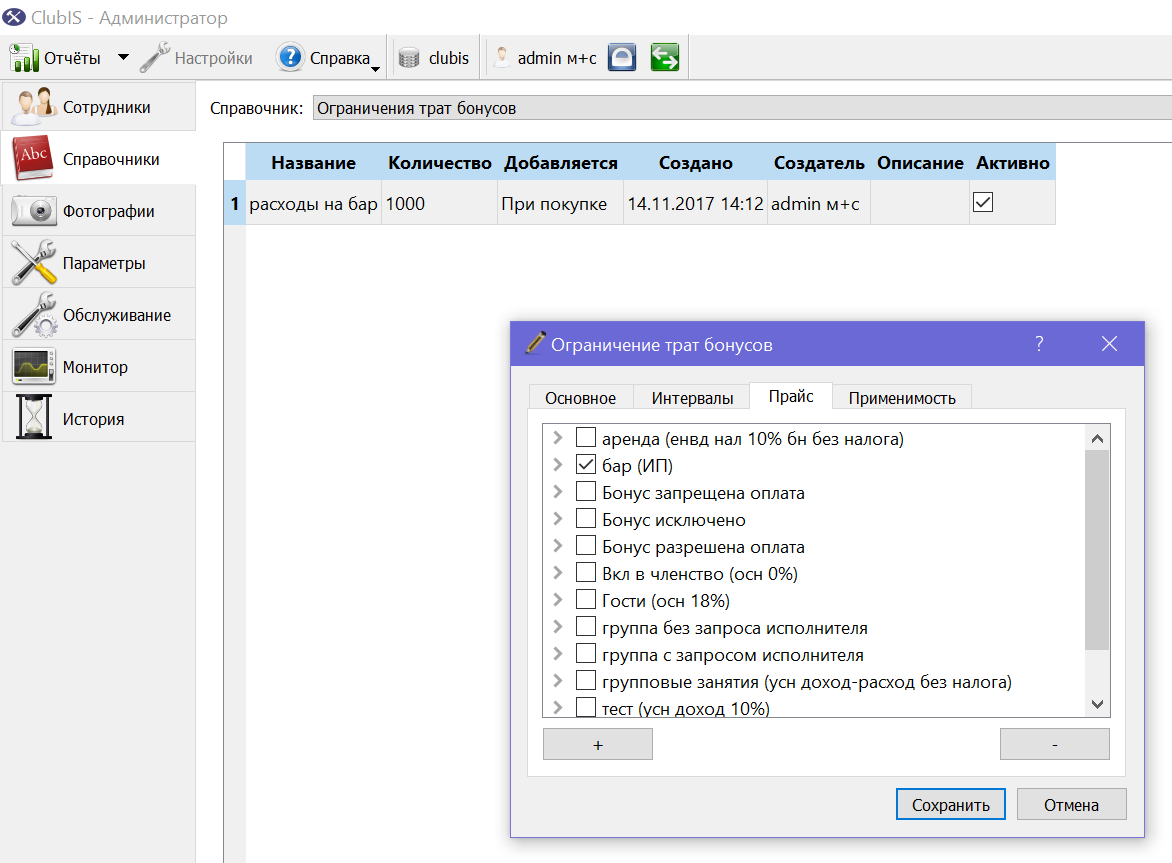Viewport: 1172px width, 863px height.
Task: Expand бар (ИП) tree node
Action: 558,464
